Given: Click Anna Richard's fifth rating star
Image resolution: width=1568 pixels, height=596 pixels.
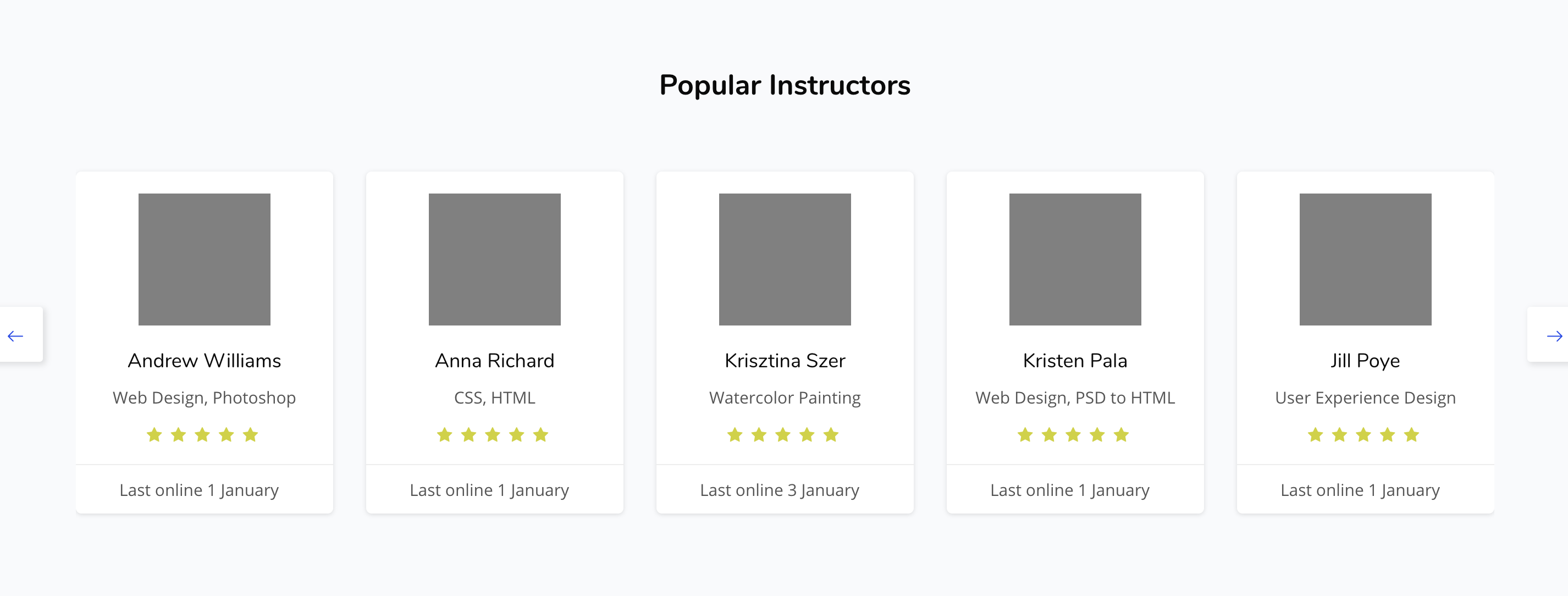Looking at the screenshot, I should coord(540,435).
